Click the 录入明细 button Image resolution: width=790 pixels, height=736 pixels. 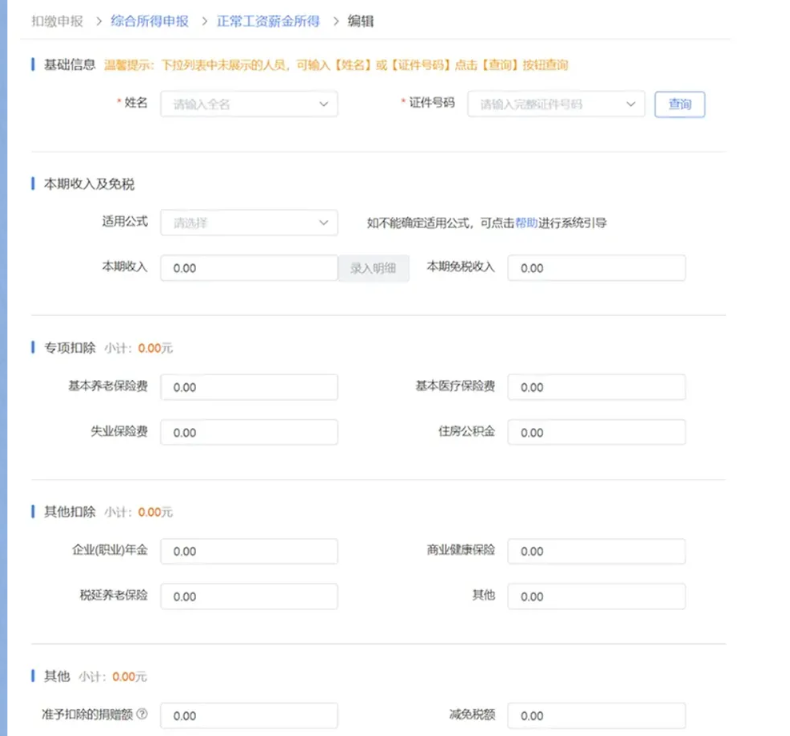(x=373, y=268)
